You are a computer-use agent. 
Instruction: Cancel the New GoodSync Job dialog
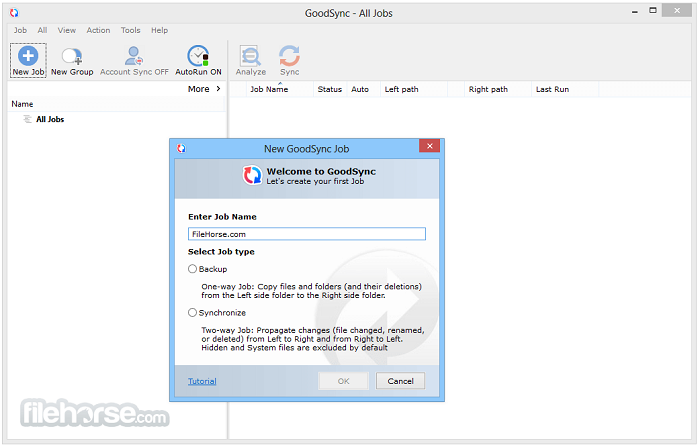pyautogui.click(x=400, y=381)
